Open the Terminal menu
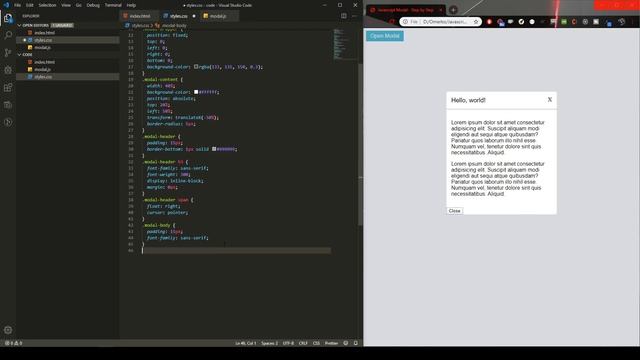The width and height of the screenshot is (640, 360). pos(113,5)
